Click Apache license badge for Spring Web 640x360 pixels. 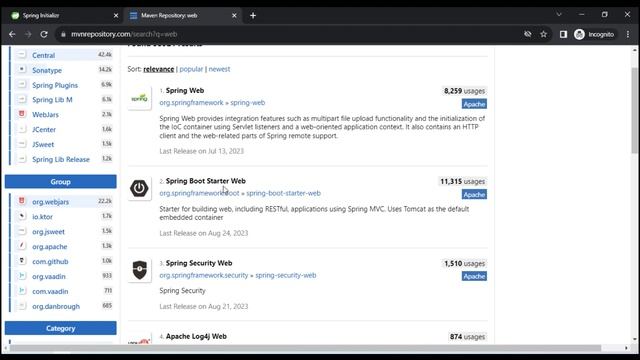click(474, 104)
